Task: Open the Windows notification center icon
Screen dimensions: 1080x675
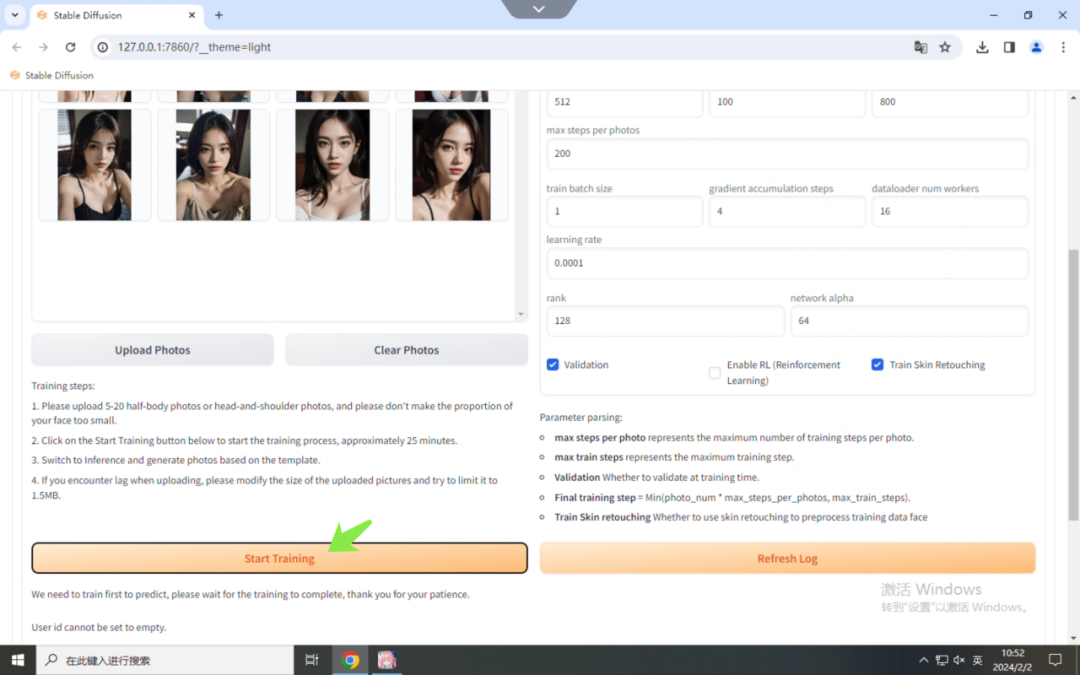Action: click(1055, 660)
